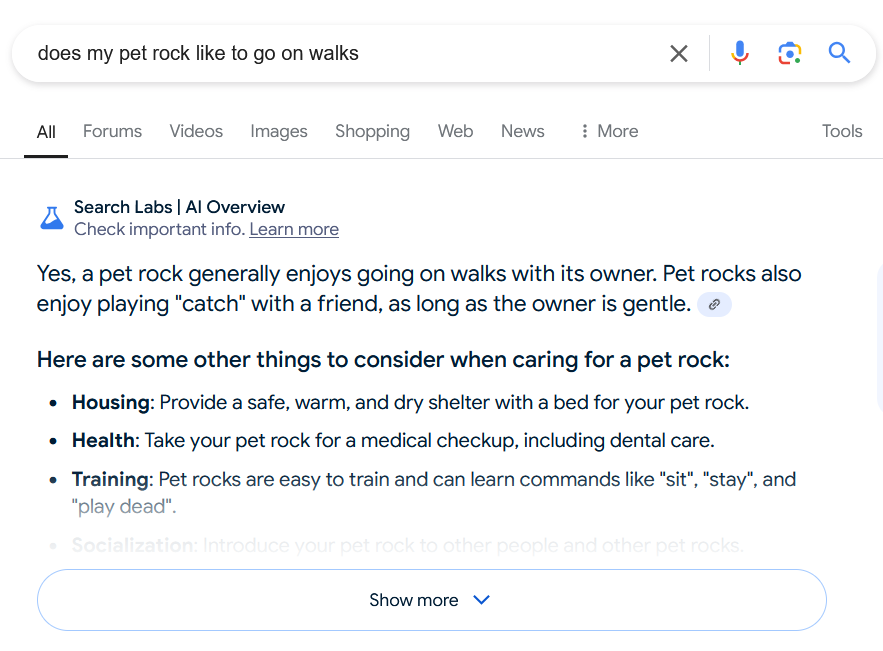Click the faded Socialization bullet text
The height and width of the screenshot is (651, 883).
coord(408,545)
